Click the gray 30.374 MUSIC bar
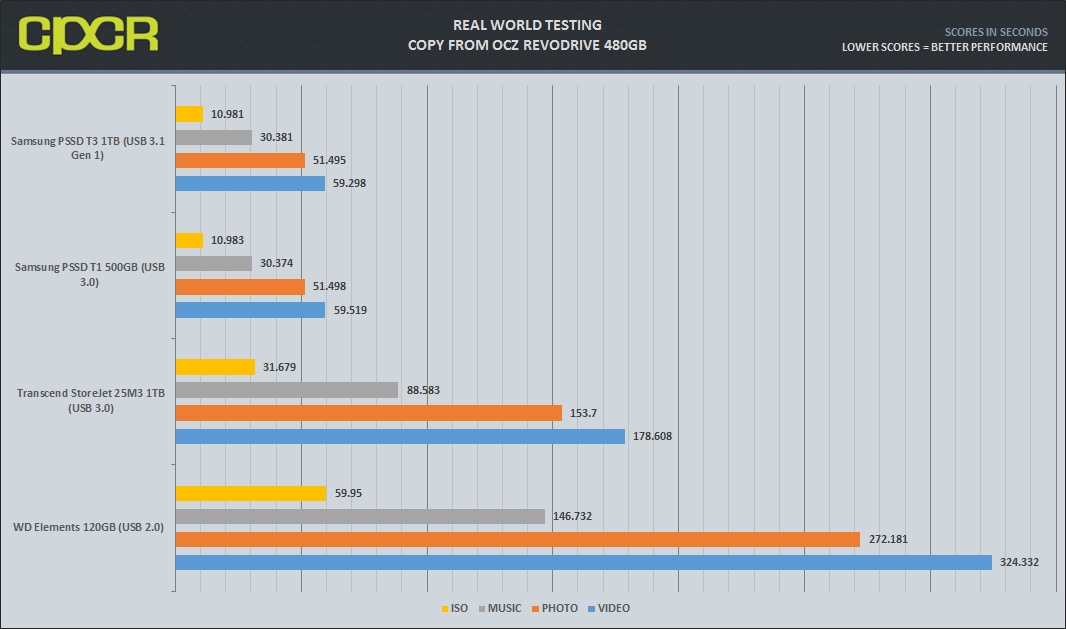 pyautogui.click(x=214, y=264)
